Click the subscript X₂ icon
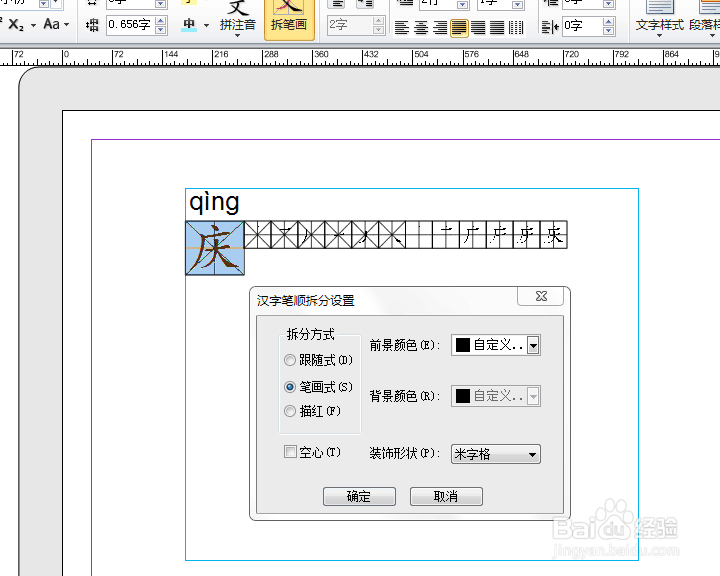720x576 pixels. pos(16,24)
